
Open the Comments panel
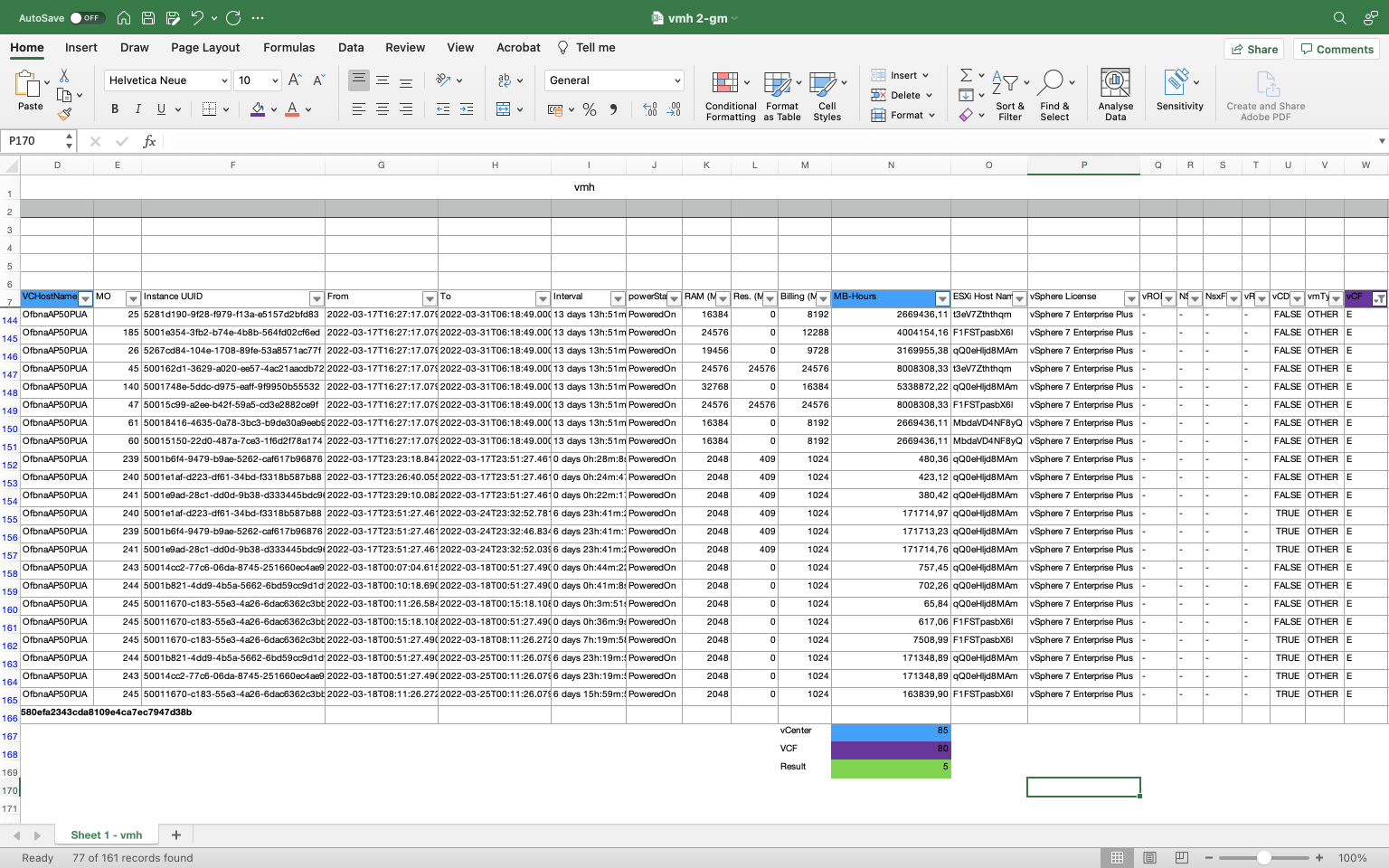(1337, 49)
